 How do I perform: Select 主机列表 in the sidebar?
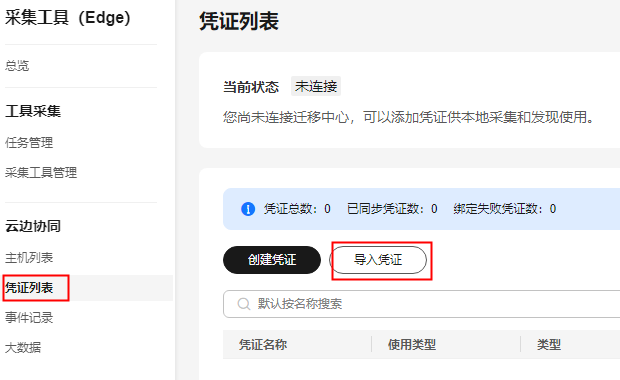click(x=29, y=258)
